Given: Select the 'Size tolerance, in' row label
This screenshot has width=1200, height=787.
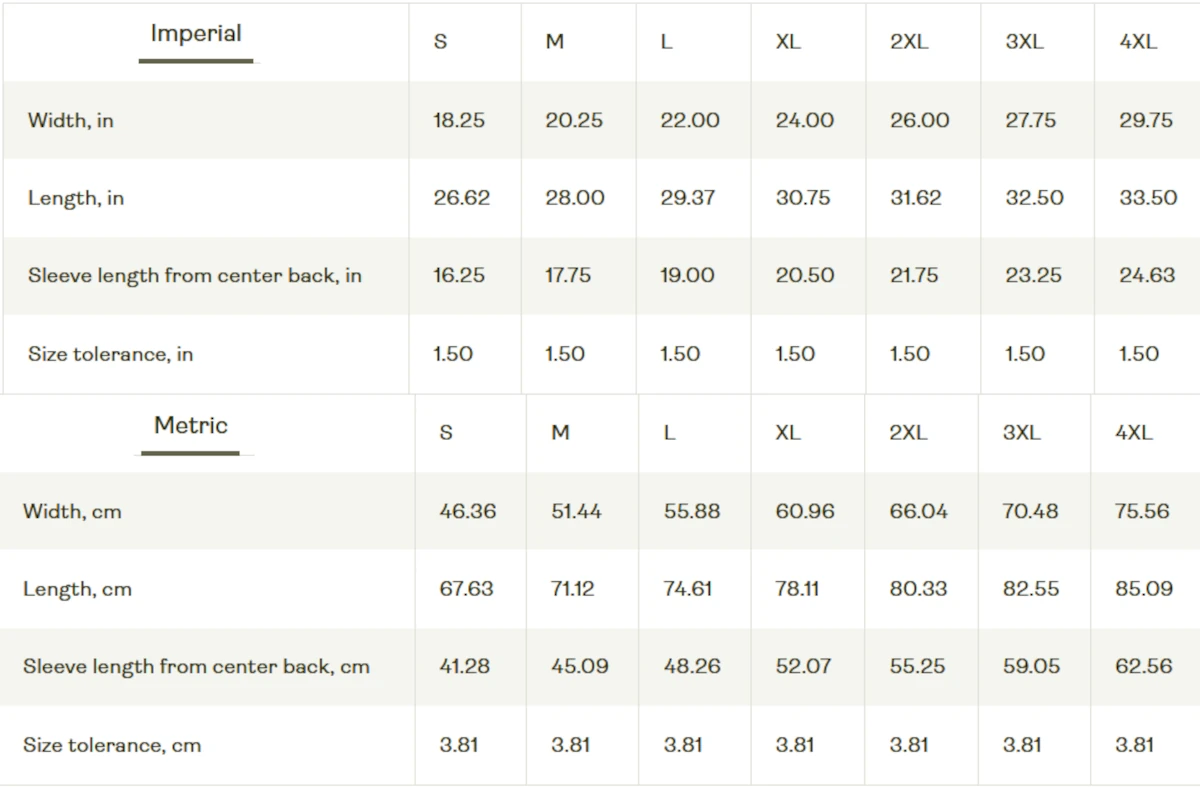Looking at the screenshot, I should tap(111, 354).
